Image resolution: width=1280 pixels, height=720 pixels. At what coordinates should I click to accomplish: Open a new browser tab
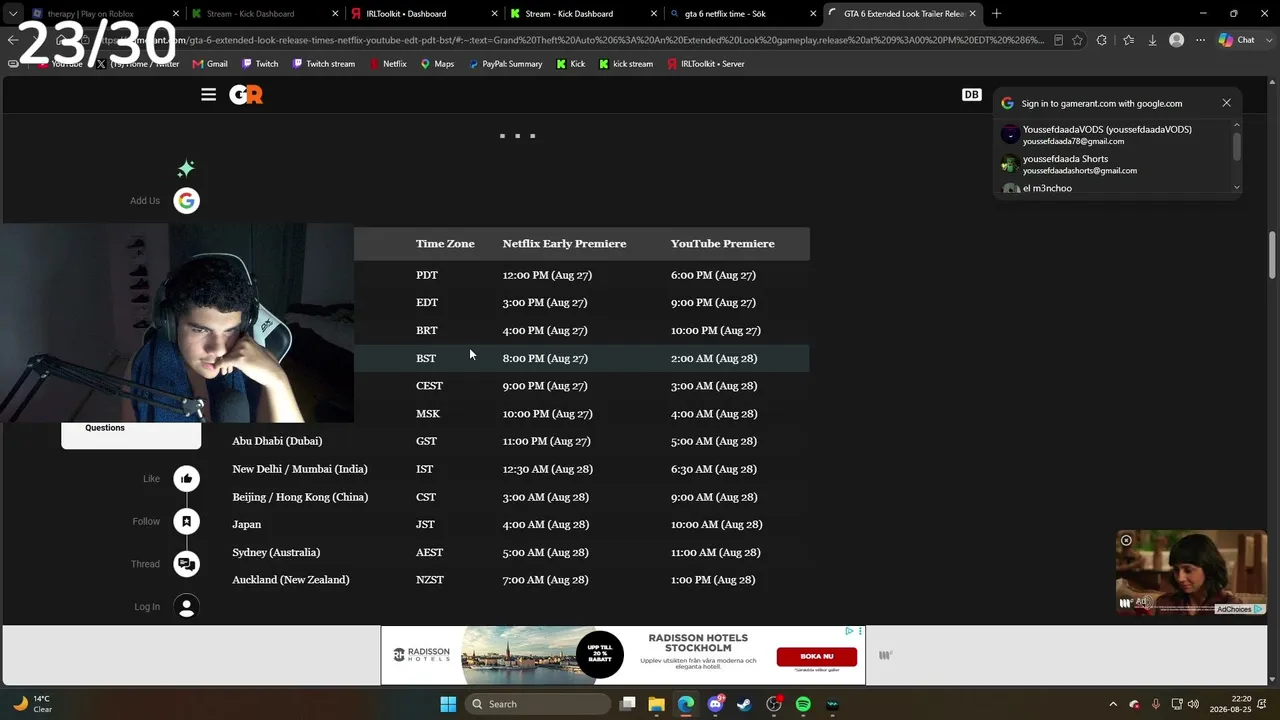click(996, 14)
